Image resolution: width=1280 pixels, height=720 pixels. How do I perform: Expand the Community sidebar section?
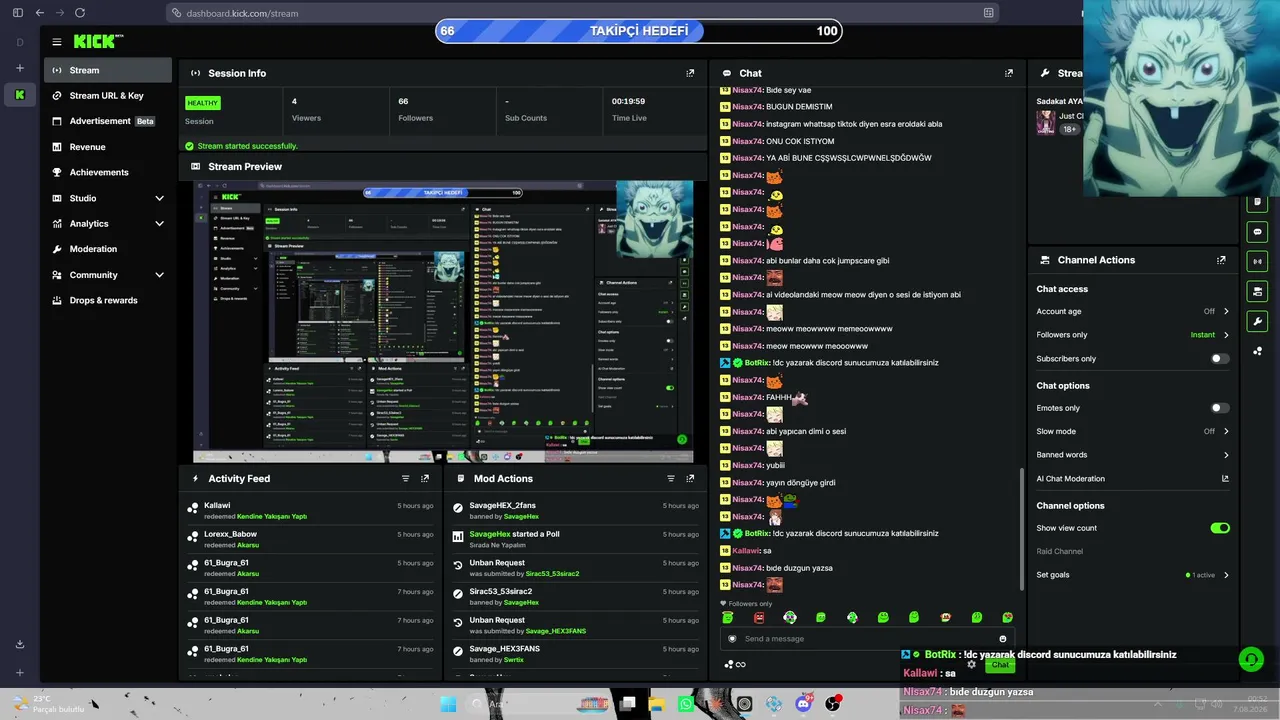108,275
